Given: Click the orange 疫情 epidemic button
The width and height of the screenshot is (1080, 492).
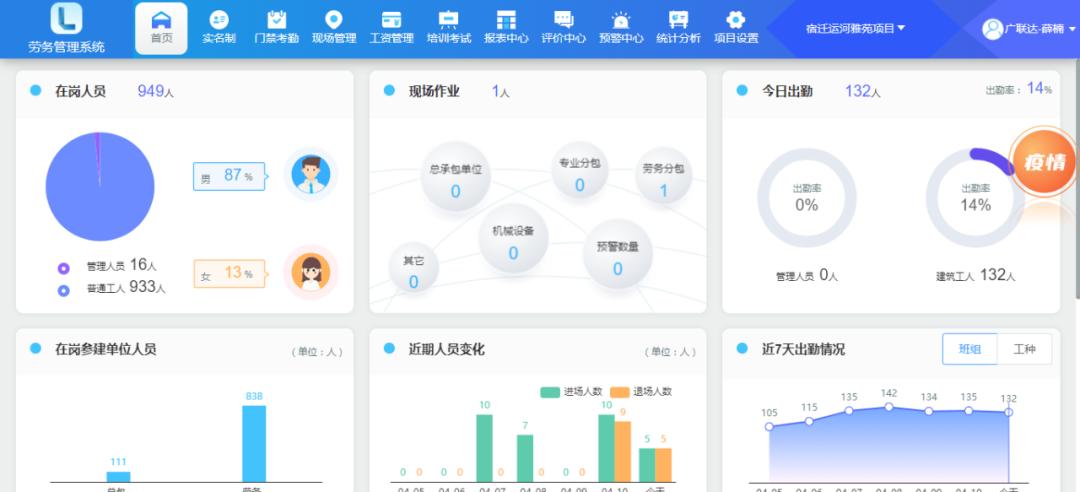Looking at the screenshot, I should [1044, 162].
